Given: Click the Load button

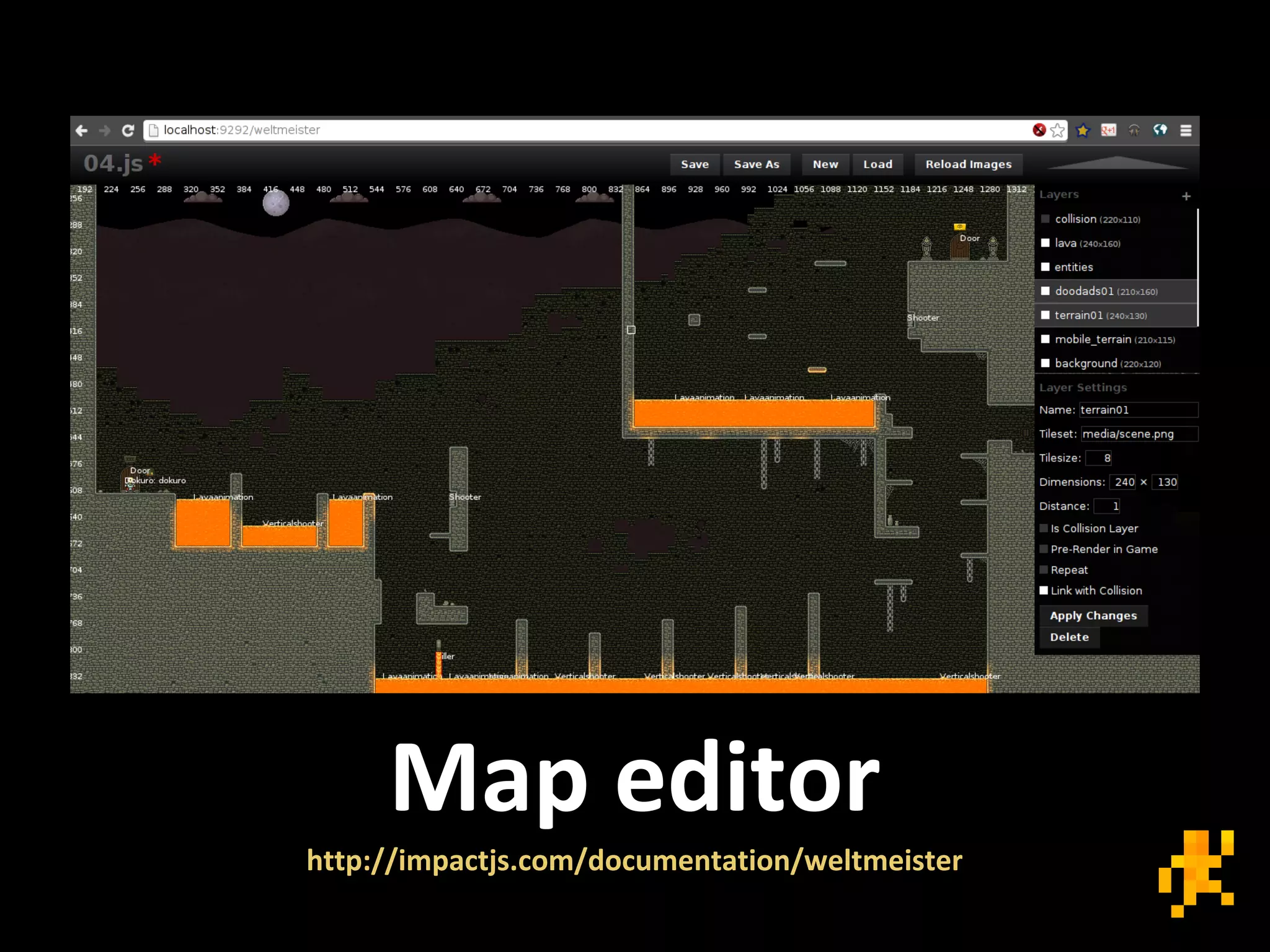Looking at the screenshot, I should pos(877,164).
